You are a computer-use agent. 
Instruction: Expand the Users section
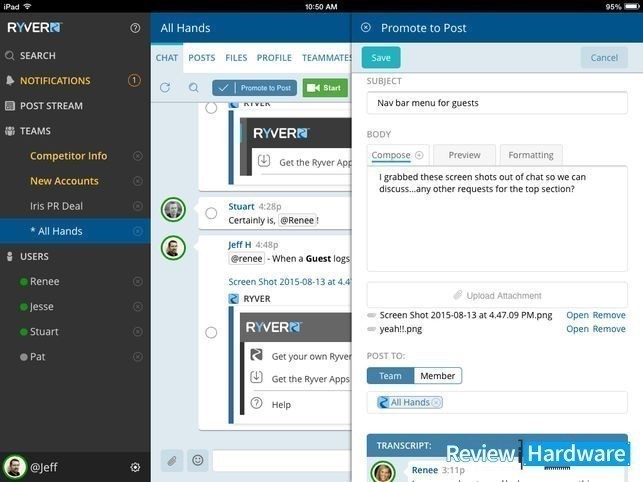coord(34,256)
